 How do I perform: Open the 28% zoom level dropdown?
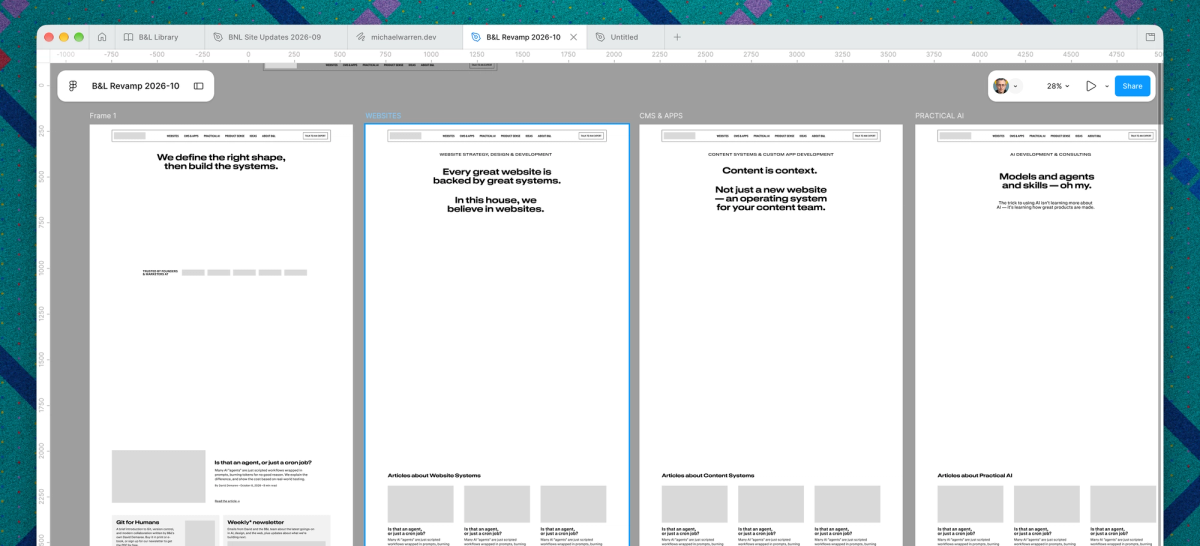[1058, 86]
